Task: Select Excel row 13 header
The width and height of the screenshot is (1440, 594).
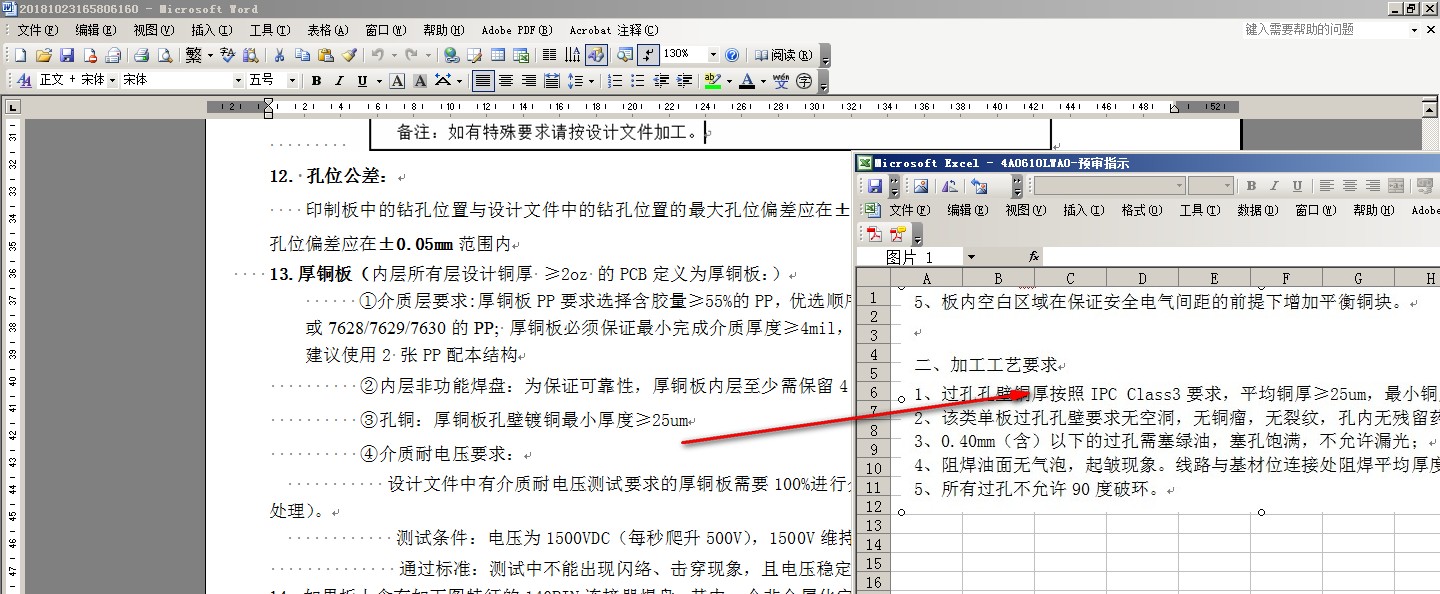Action: pos(874,526)
